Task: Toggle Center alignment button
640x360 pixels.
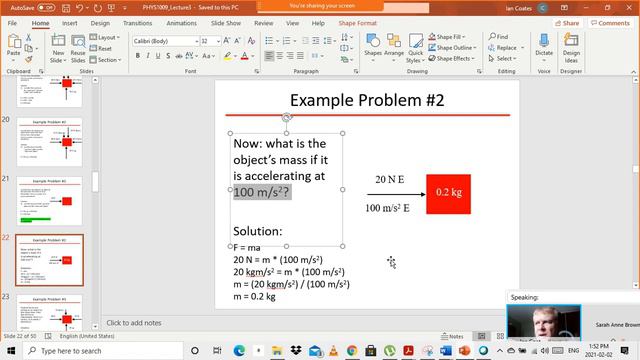Action: (x=280, y=56)
